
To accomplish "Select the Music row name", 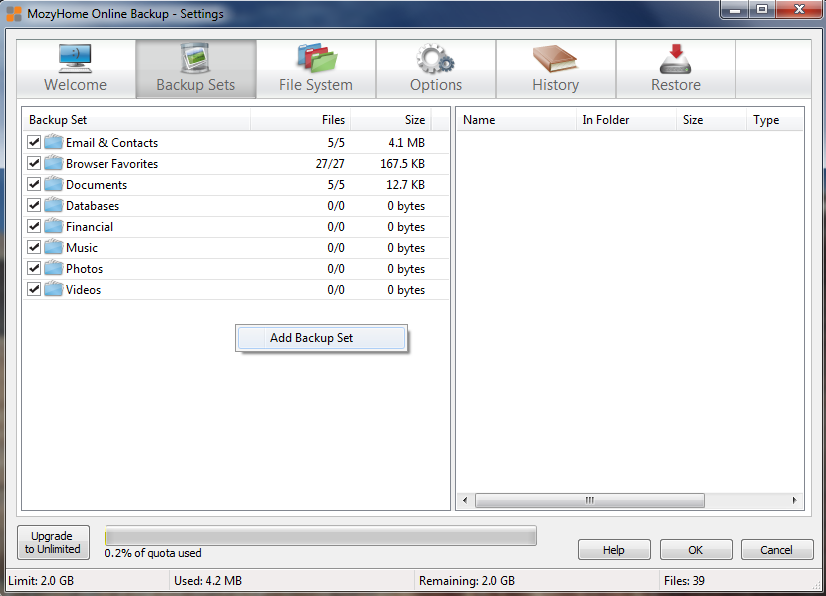I will point(82,248).
